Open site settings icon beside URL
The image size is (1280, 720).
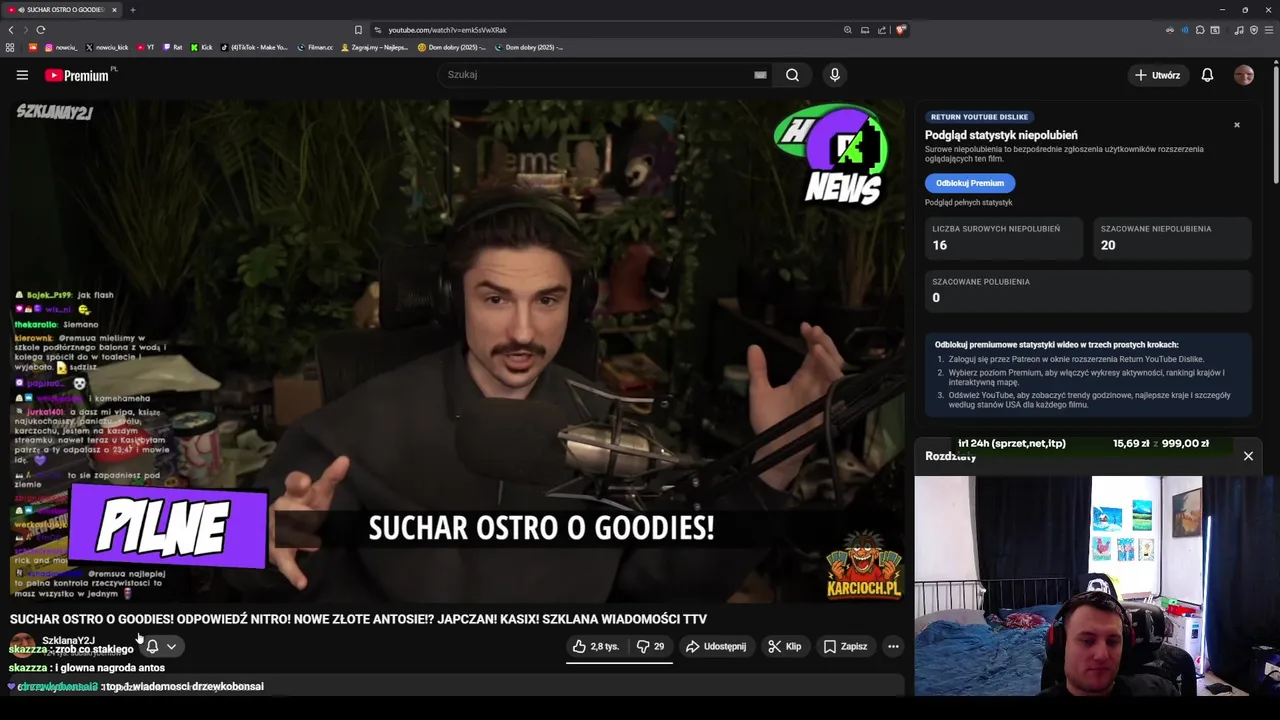tap(377, 30)
